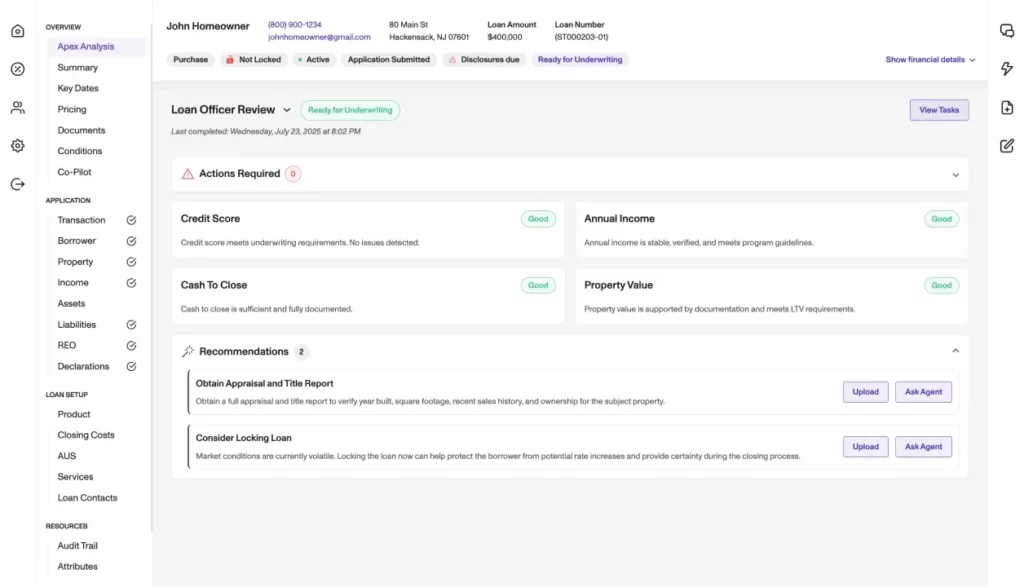Screen dimensions: 1024x587
Task: Click Ask Agent for Consider Locking Loan
Action: [x=923, y=447]
